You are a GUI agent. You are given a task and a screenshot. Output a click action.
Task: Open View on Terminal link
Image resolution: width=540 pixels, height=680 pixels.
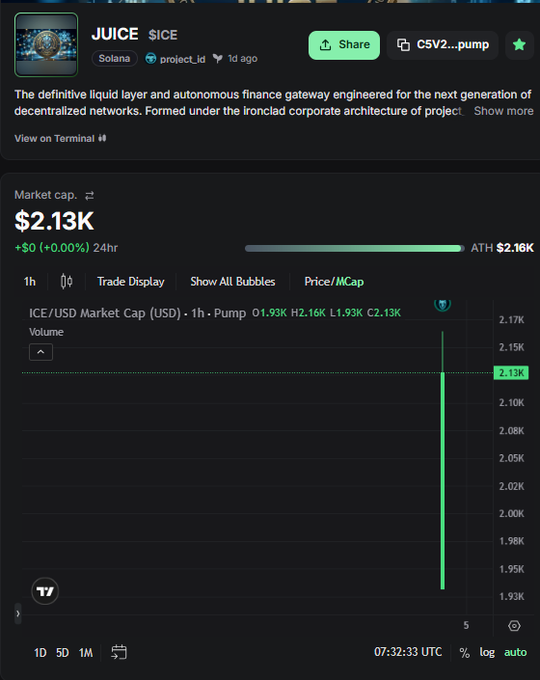60,138
